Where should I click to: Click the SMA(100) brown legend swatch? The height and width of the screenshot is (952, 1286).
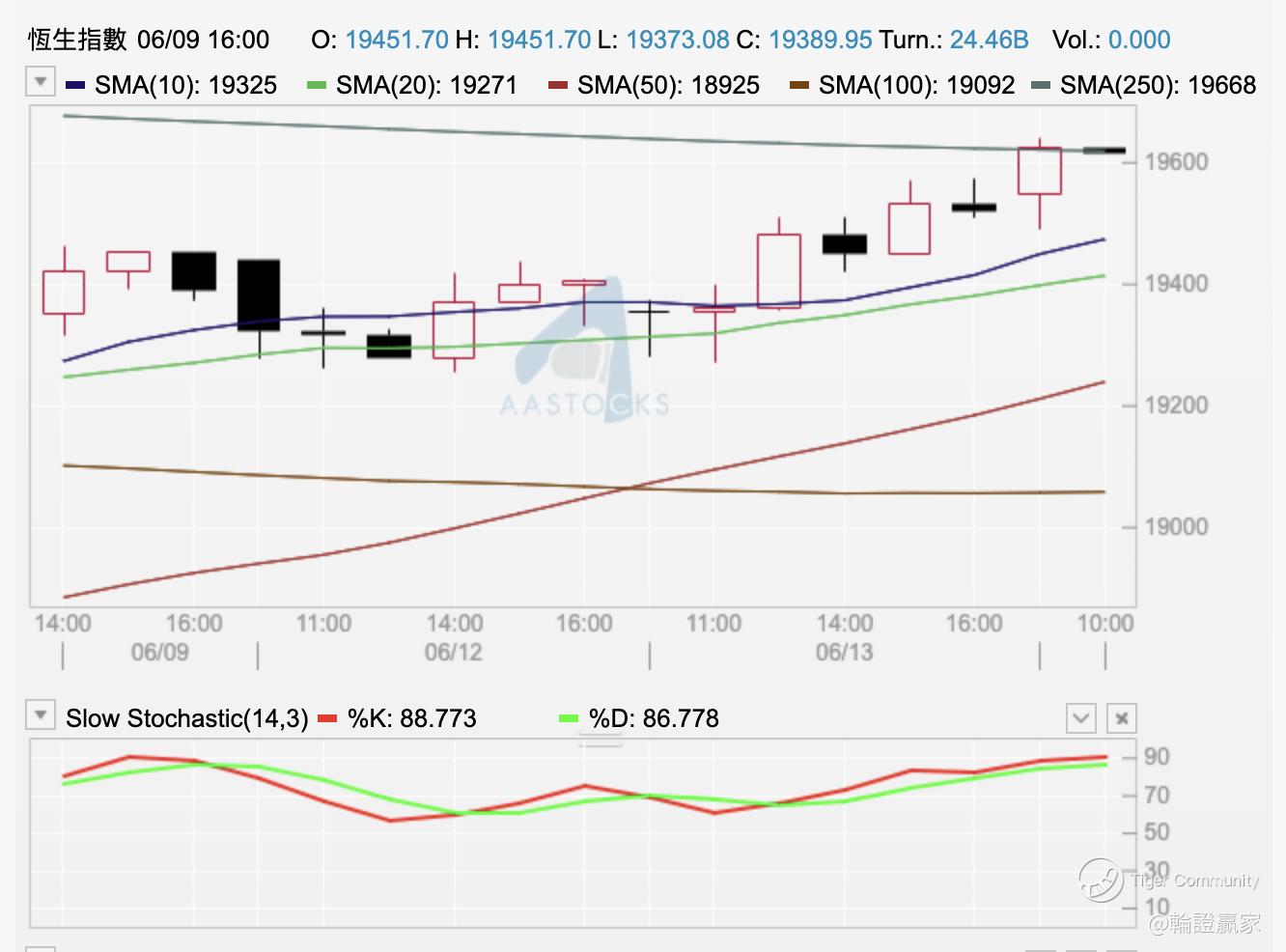(799, 86)
